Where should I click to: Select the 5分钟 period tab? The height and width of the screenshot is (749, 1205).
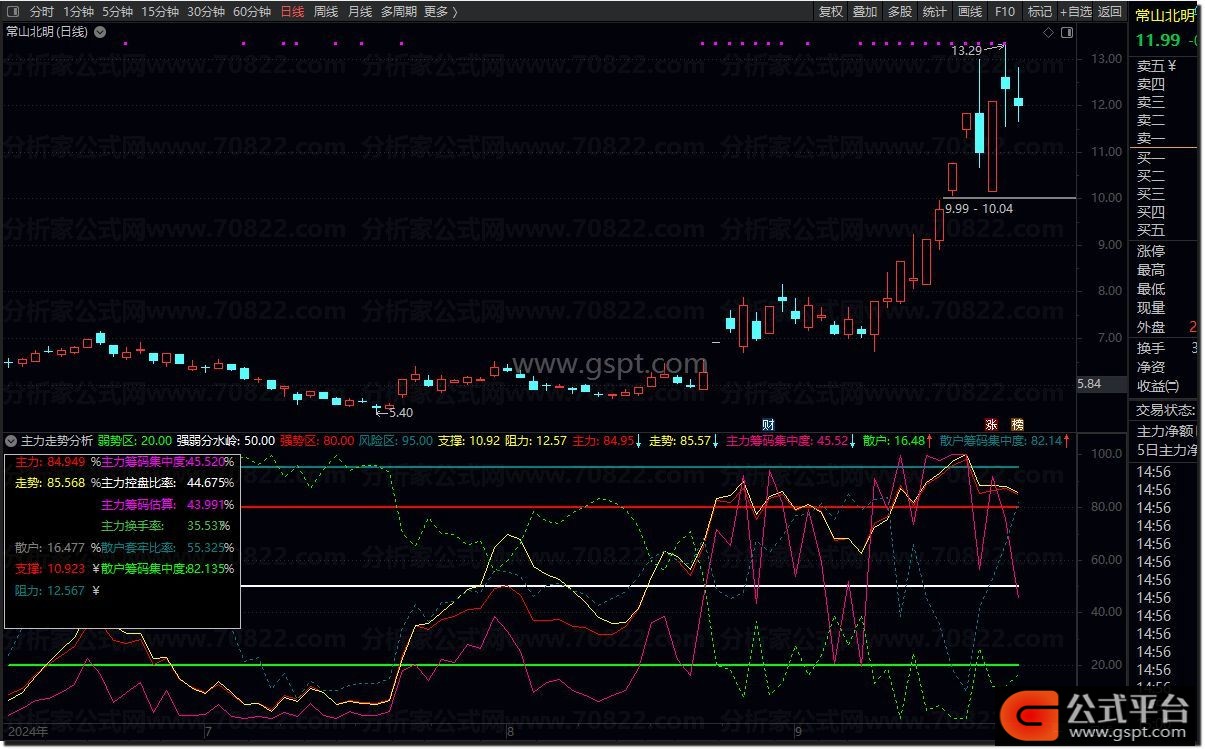[118, 12]
